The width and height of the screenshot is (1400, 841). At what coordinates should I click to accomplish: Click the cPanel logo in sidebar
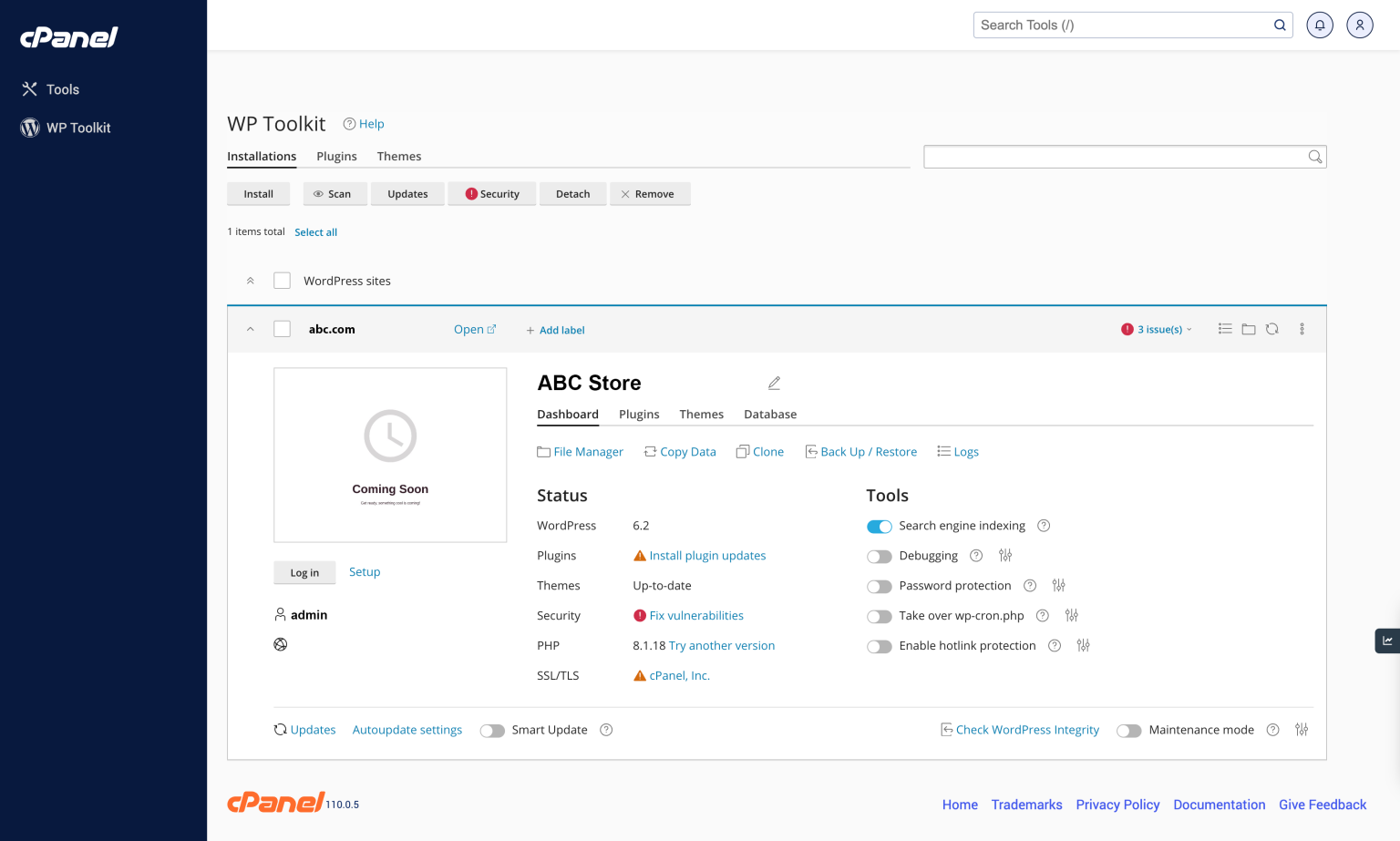(x=69, y=37)
